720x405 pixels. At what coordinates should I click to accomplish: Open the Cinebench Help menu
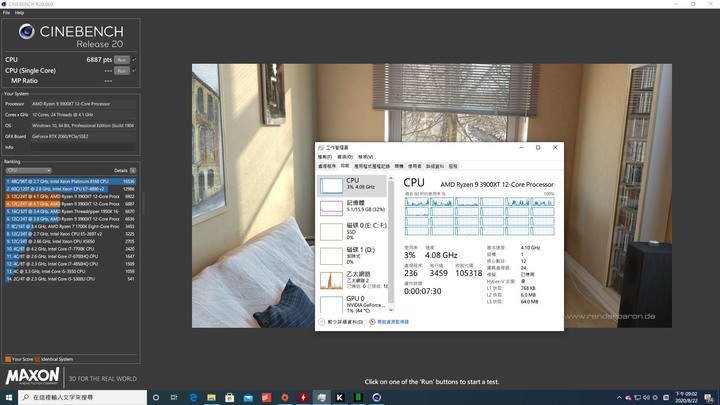19,13
